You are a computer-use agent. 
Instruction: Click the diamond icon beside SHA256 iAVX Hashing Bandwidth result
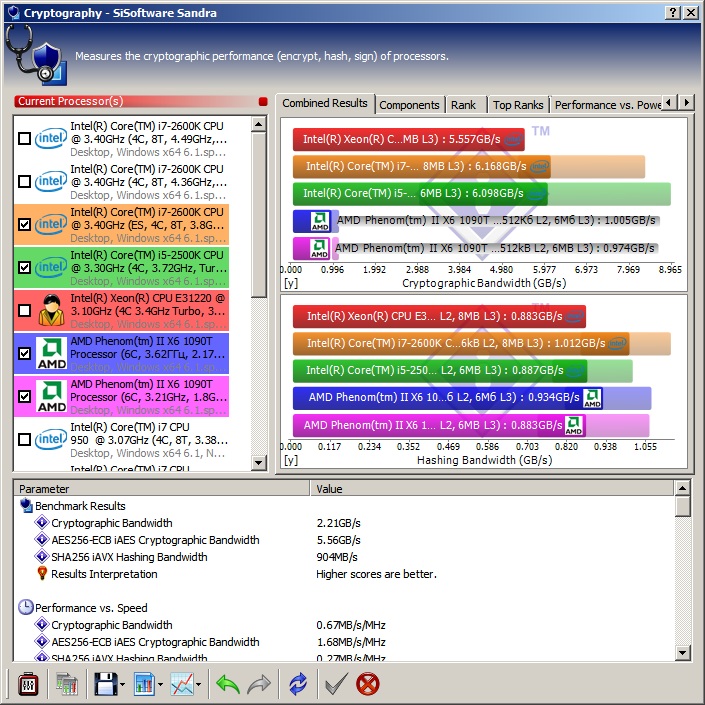[x=42, y=556]
